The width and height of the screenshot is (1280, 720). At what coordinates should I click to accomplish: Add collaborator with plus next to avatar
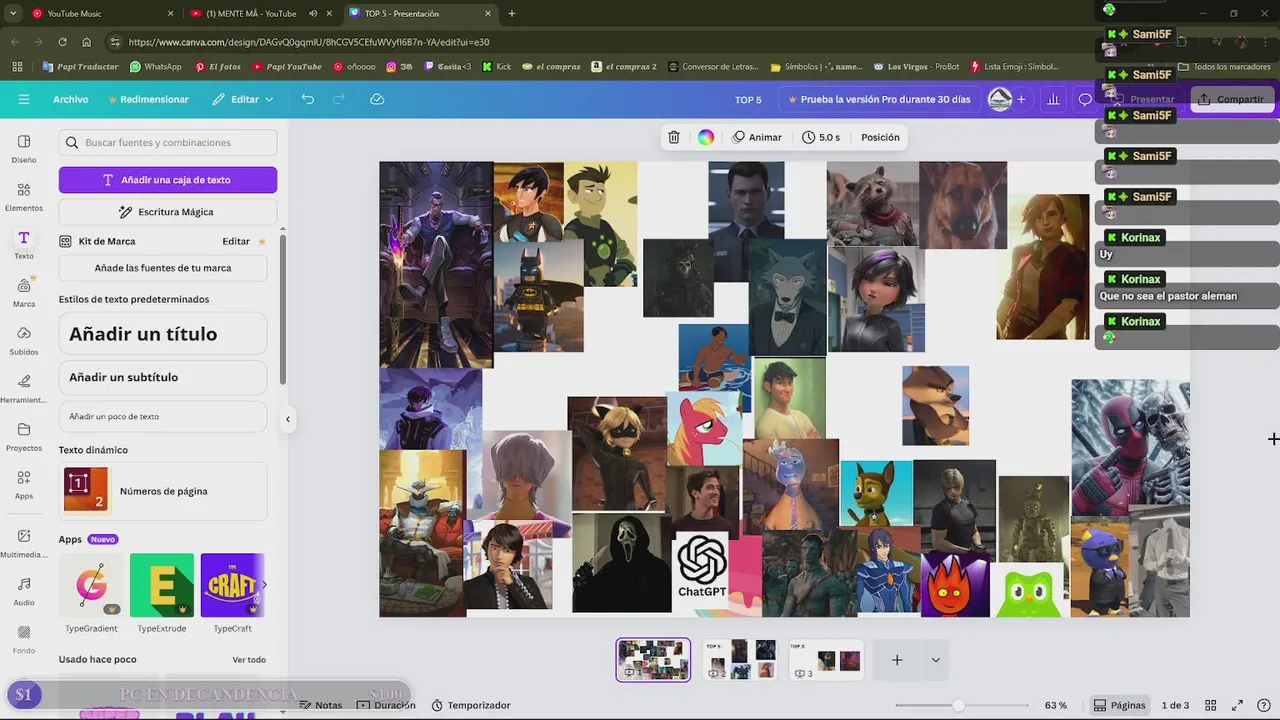point(1021,99)
